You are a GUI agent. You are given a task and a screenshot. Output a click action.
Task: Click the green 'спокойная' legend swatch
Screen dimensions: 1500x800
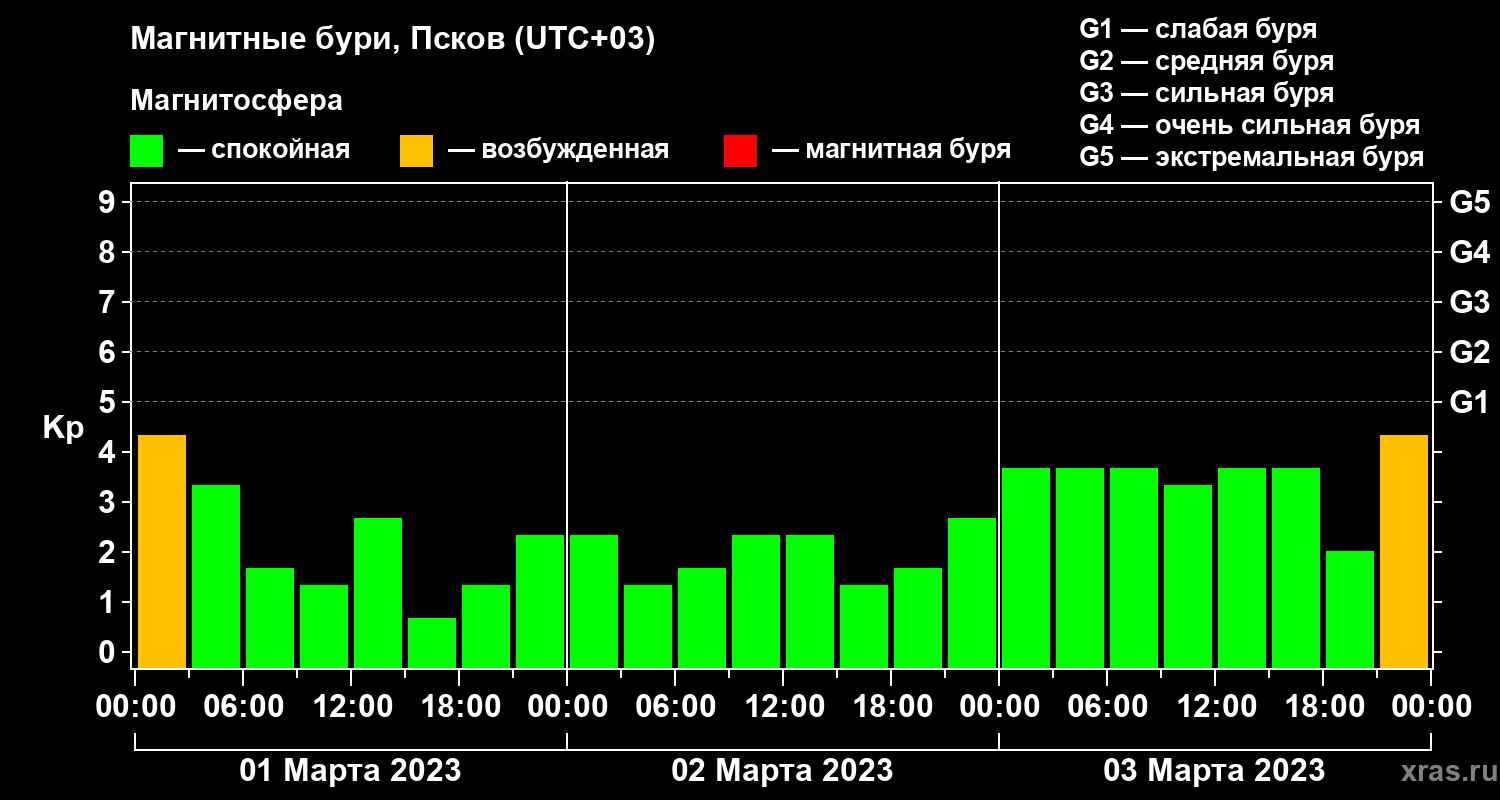click(x=147, y=151)
